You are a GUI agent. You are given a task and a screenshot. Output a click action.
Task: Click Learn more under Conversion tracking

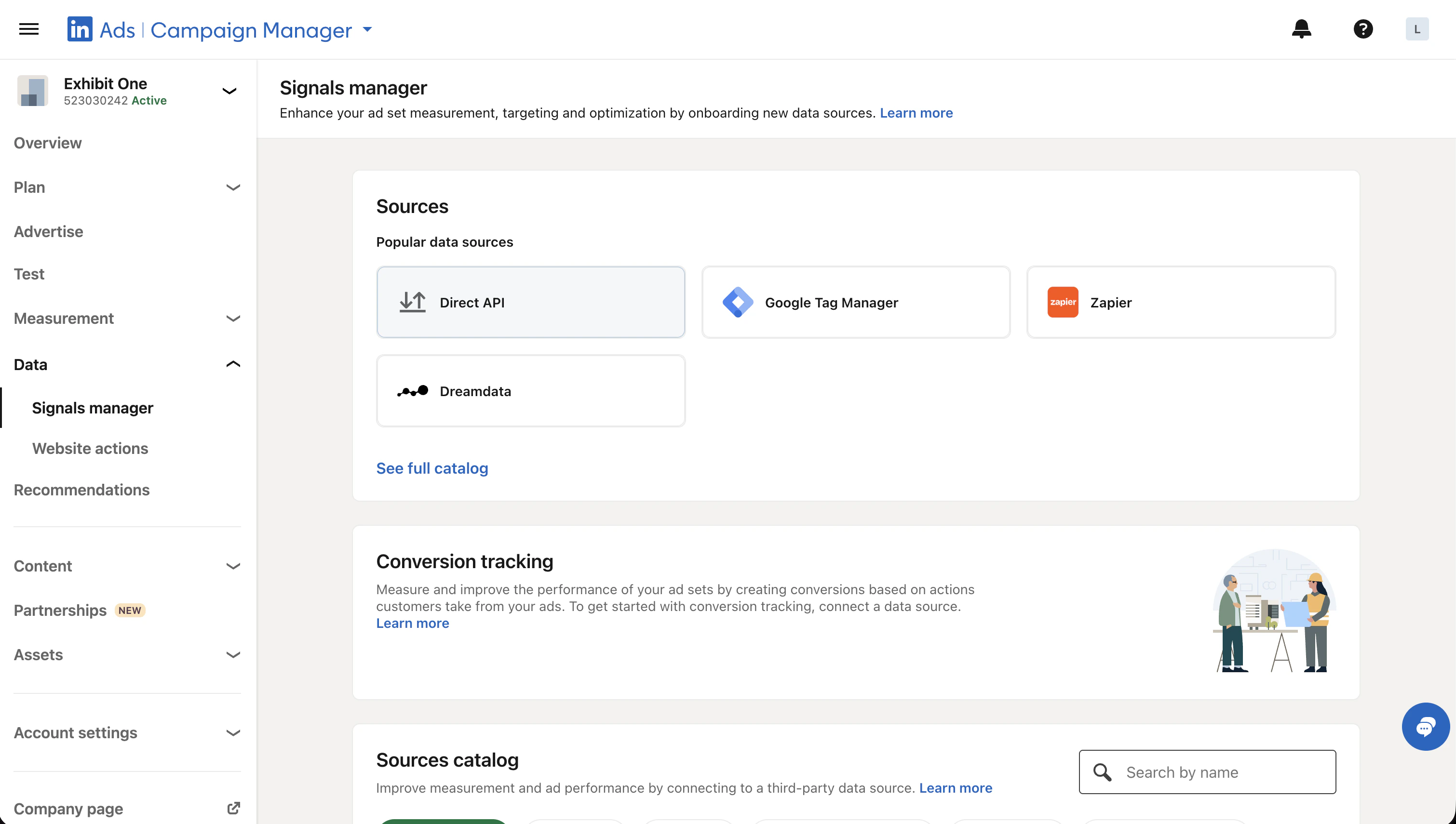pyautogui.click(x=412, y=623)
